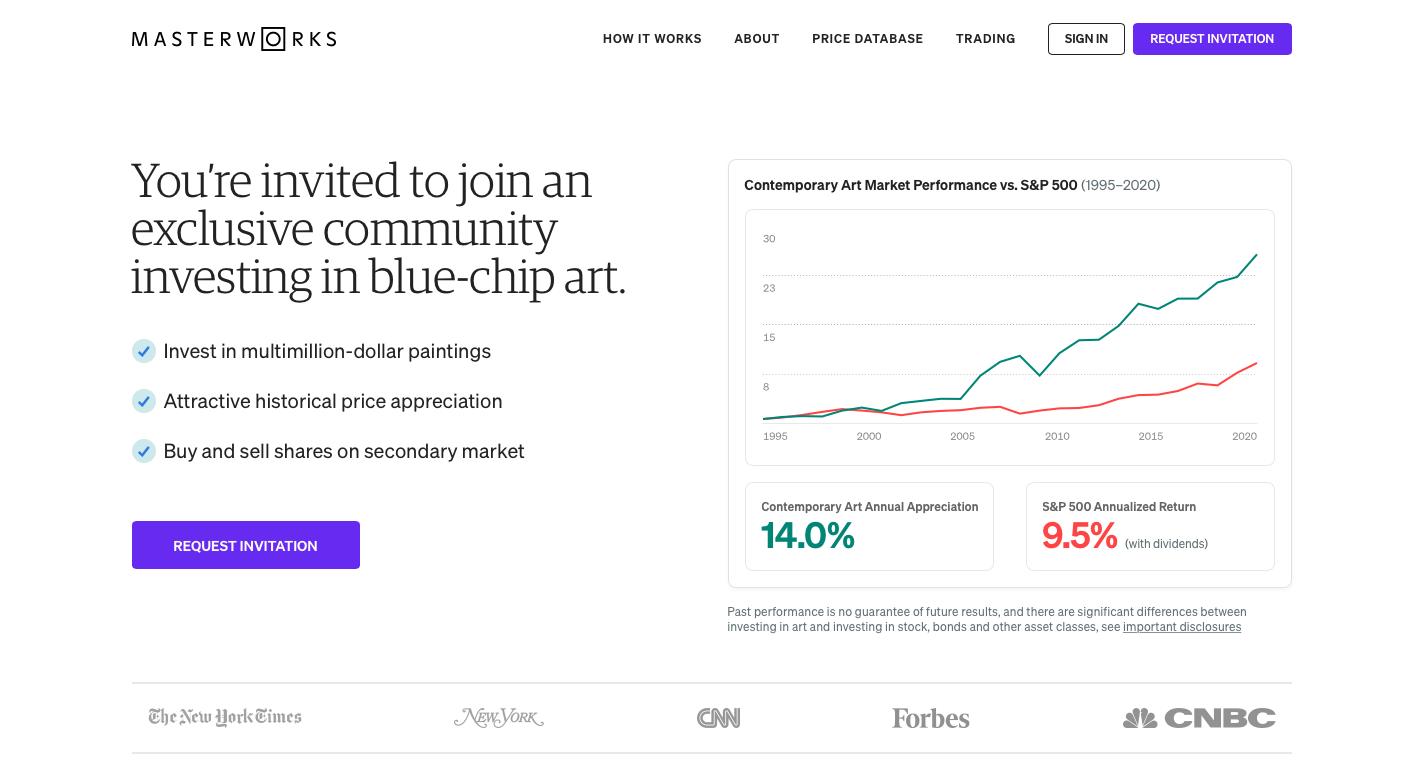Go to the About page
The height and width of the screenshot is (771, 1422).
(x=756, y=39)
